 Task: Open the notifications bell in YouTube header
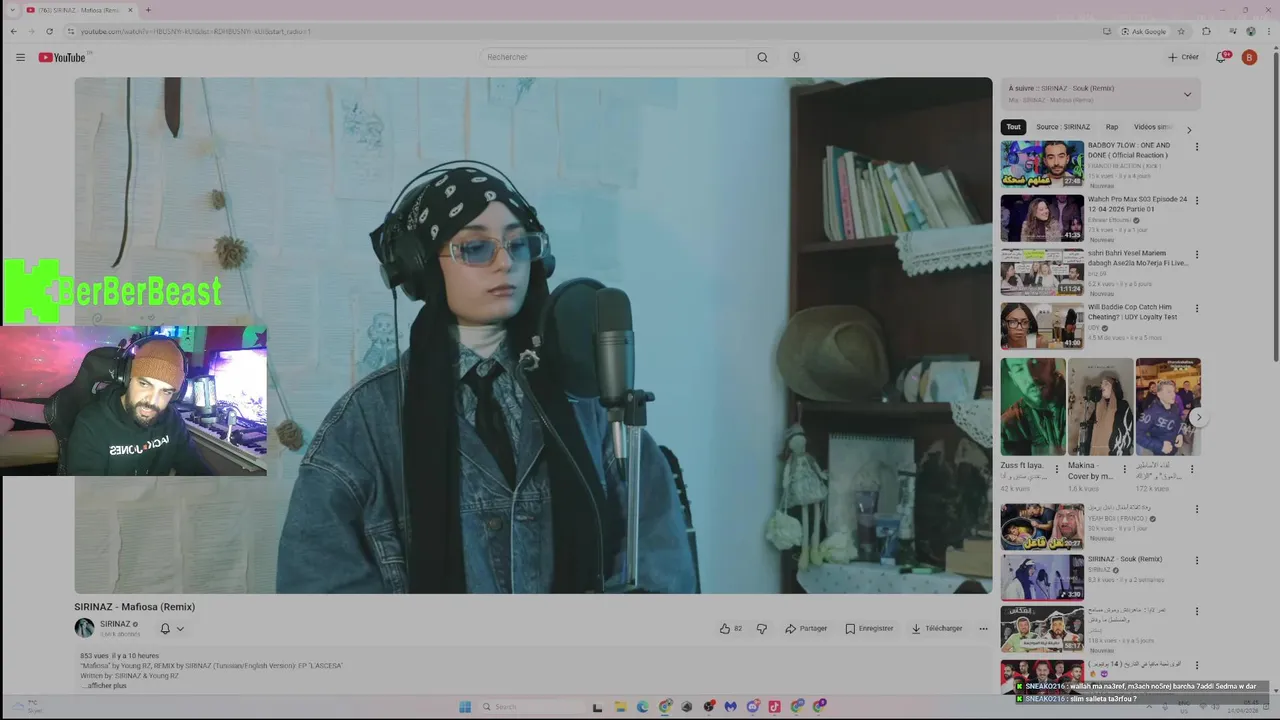[1221, 57]
